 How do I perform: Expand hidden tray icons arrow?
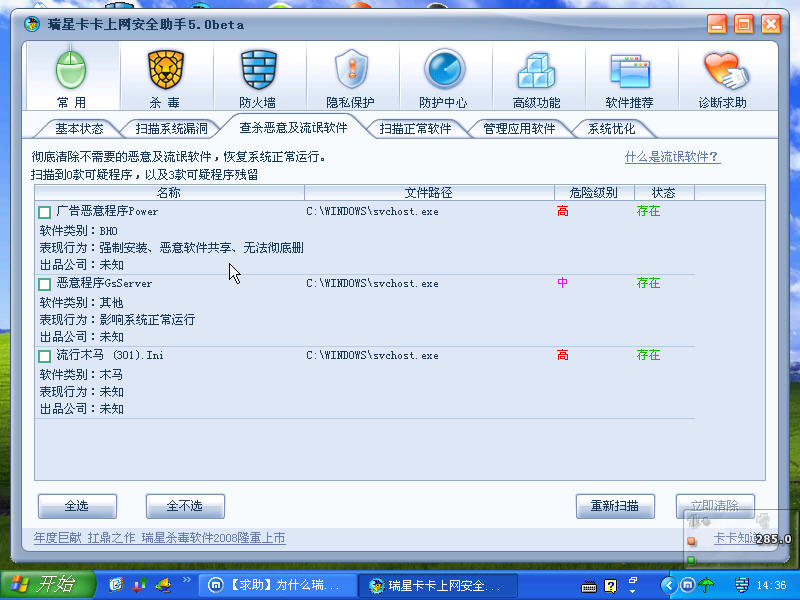669,585
